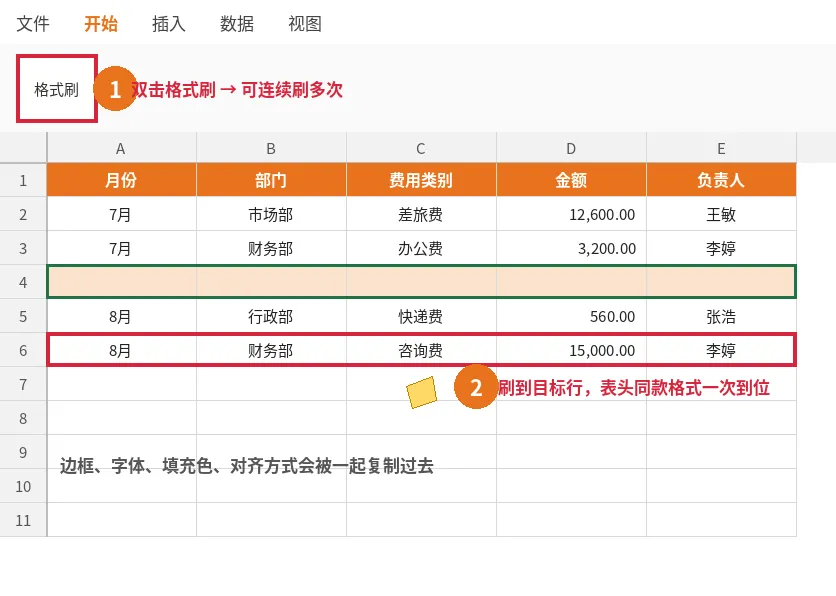The image size is (836, 596).
Task: Select column E header
Action: (x=721, y=148)
